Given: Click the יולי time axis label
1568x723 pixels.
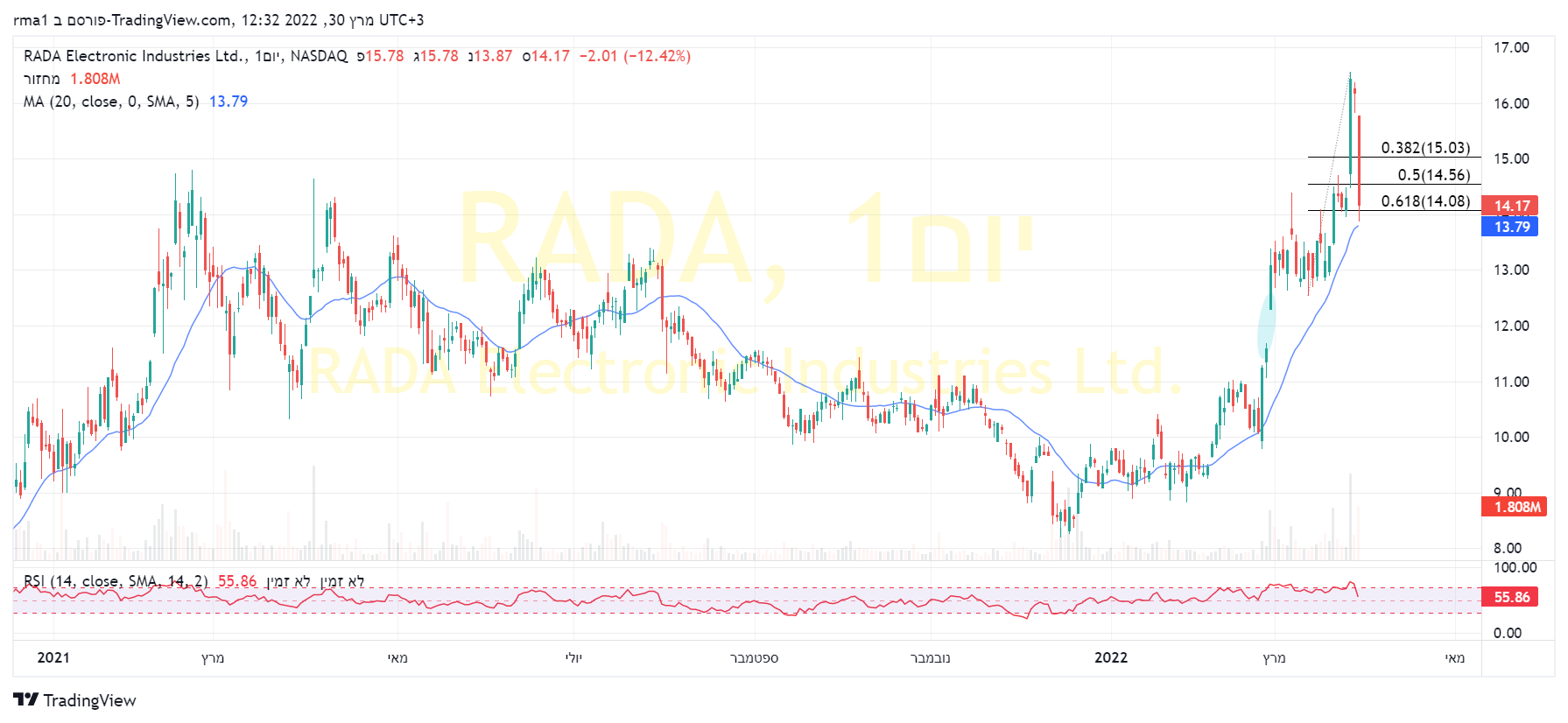Looking at the screenshot, I should pyautogui.click(x=573, y=657).
